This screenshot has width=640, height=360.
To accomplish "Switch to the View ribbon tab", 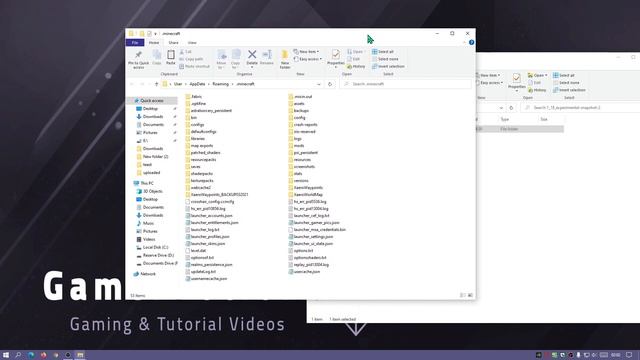I will 192,42.
